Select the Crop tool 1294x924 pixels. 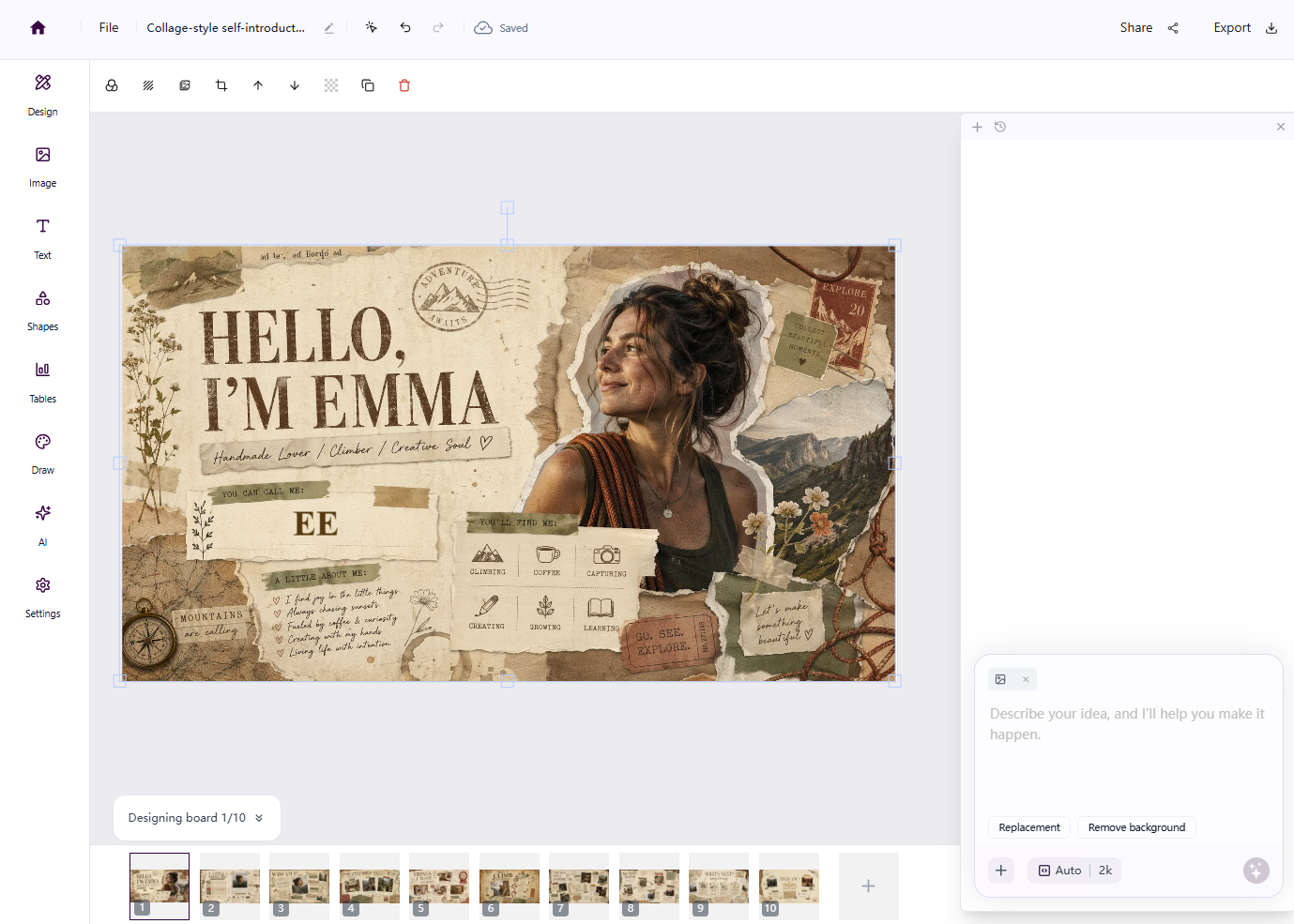tap(221, 85)
